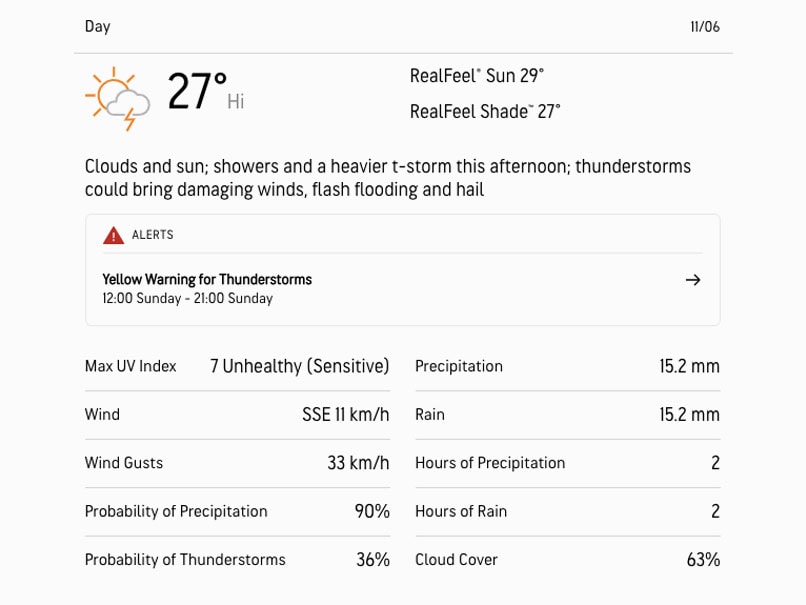Click the Probability of Thunderstorms row
806x605 pixels.
tap(237, 560)
